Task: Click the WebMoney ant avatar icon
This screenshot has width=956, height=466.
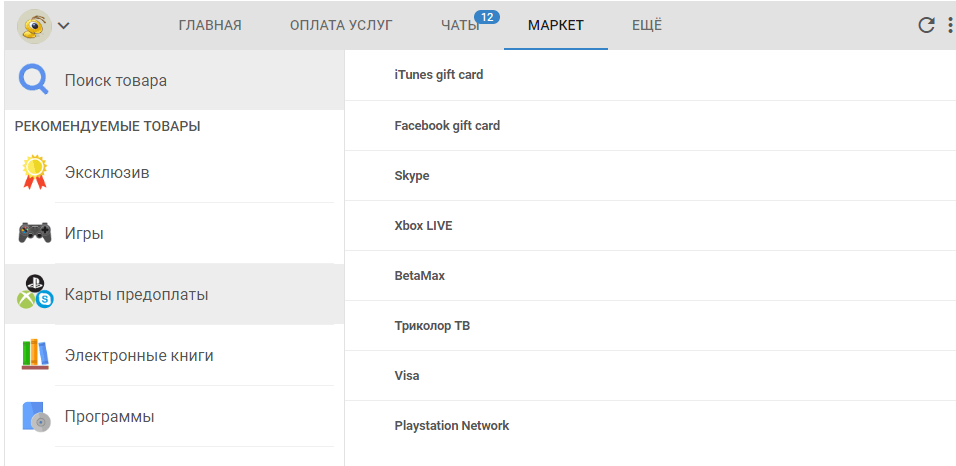Action: pos(34,25)
